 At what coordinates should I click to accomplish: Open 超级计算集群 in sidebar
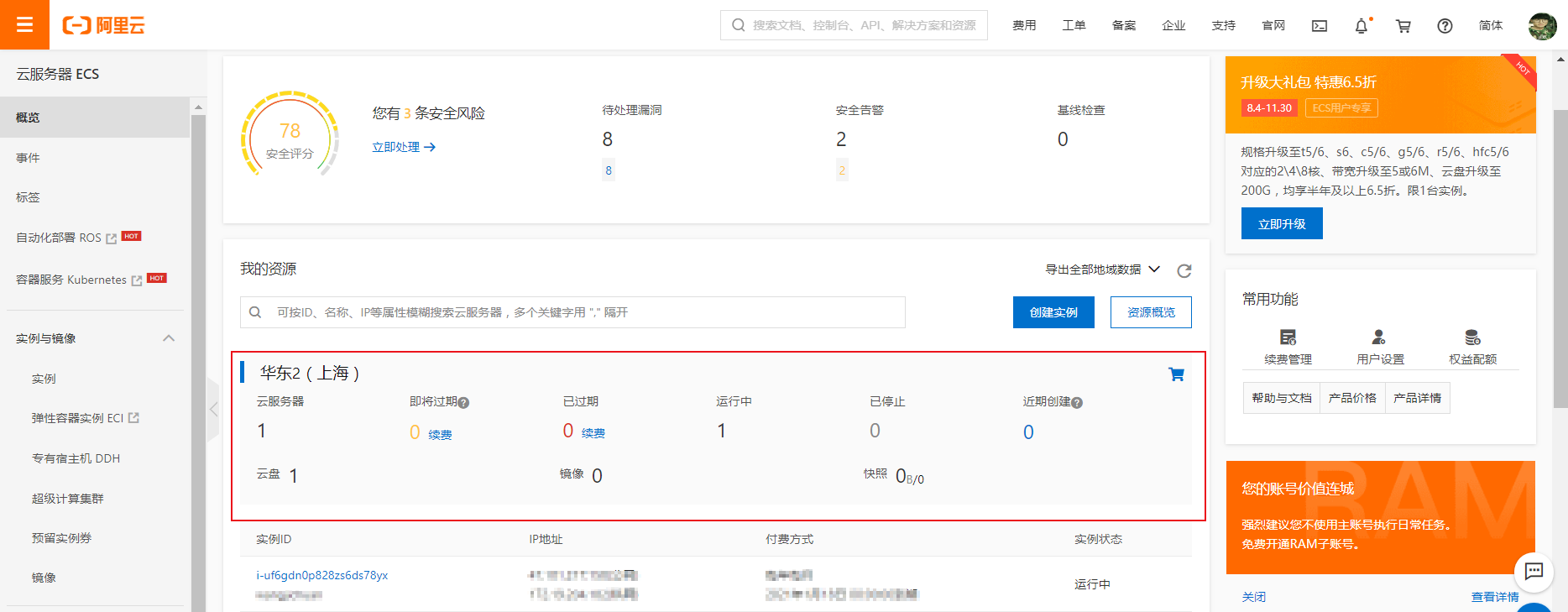(68, 499)
